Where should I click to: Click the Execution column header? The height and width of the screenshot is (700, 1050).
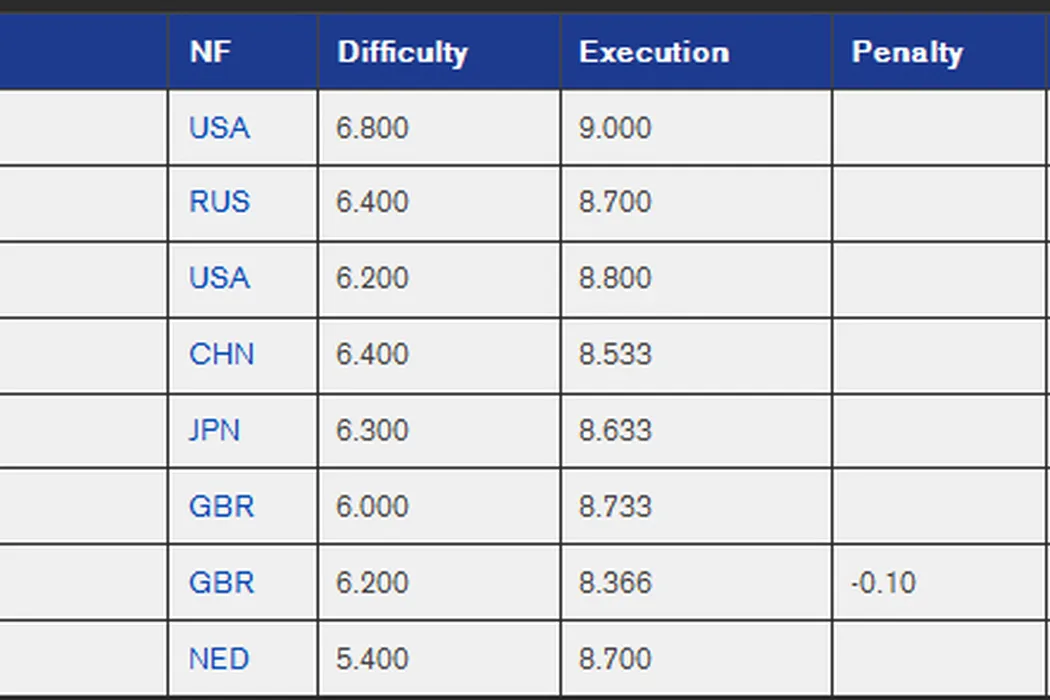pyautogui.click(x=654, y=52)
